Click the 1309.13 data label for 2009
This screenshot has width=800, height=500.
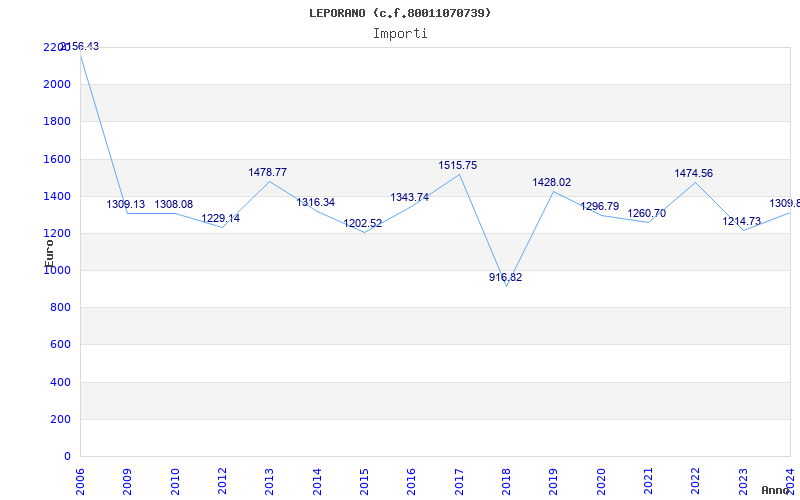[126, 205]
